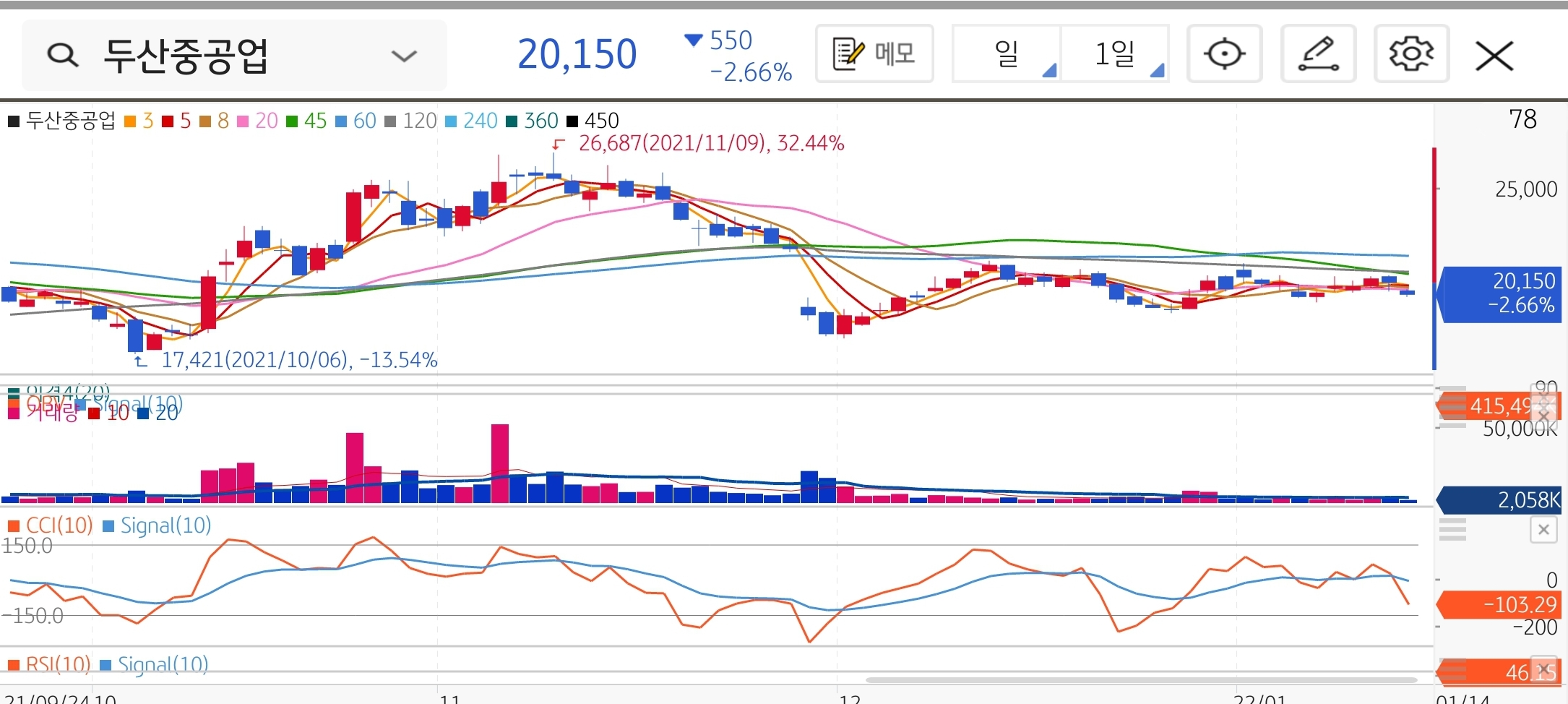
Task: Open the 1일 interval dropdown
Action: pos(1115,53)
